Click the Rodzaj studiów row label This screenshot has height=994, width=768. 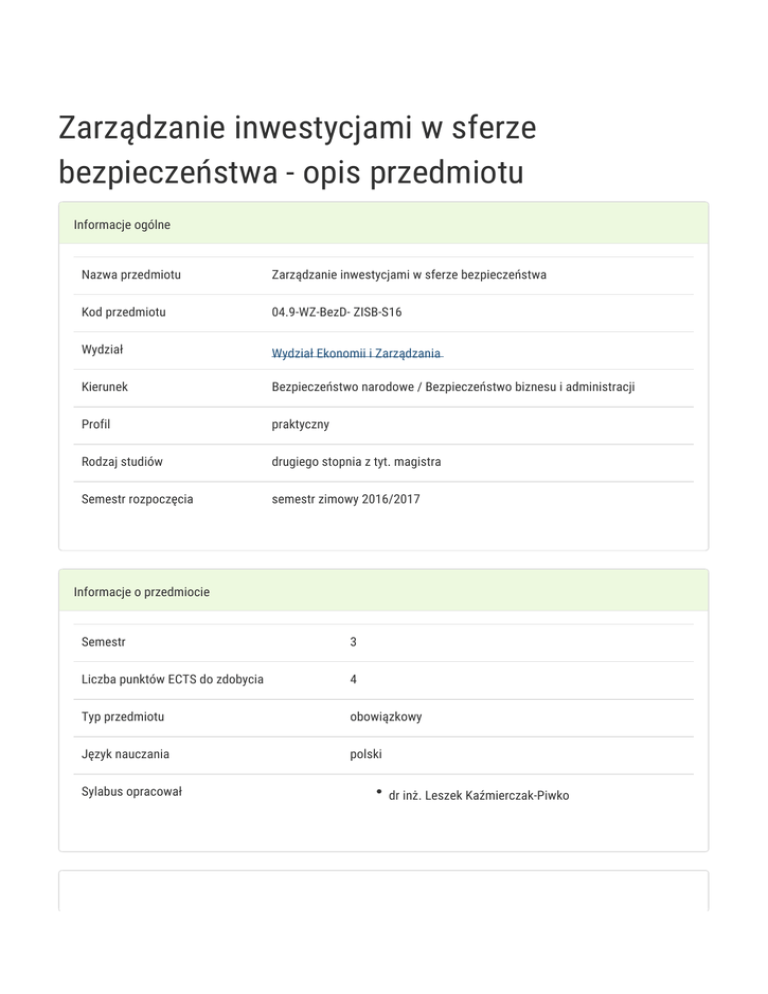point(122,462)
